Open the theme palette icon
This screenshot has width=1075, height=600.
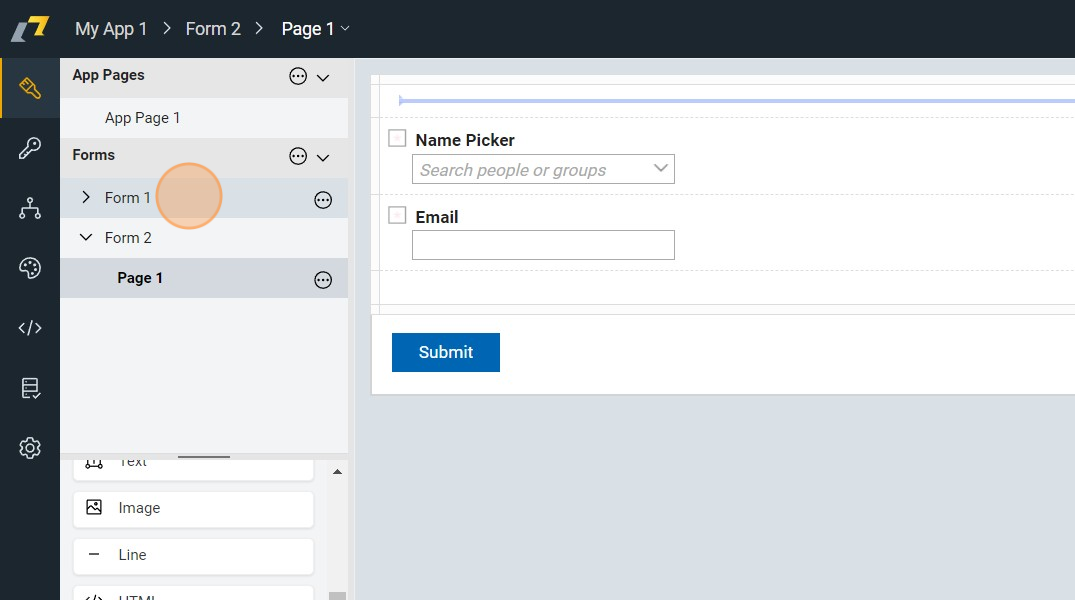coord(30,268)
